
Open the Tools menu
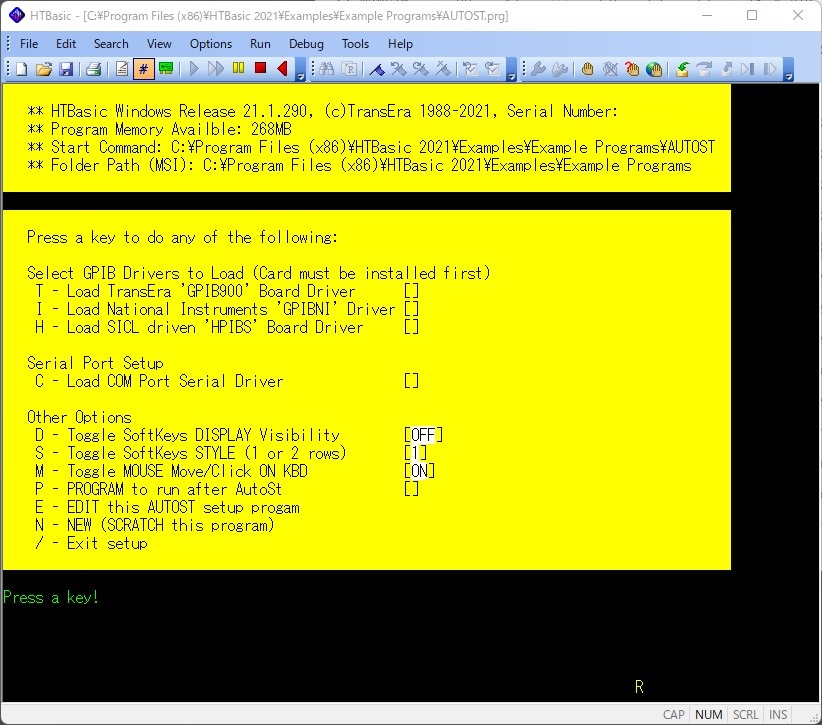355,44
